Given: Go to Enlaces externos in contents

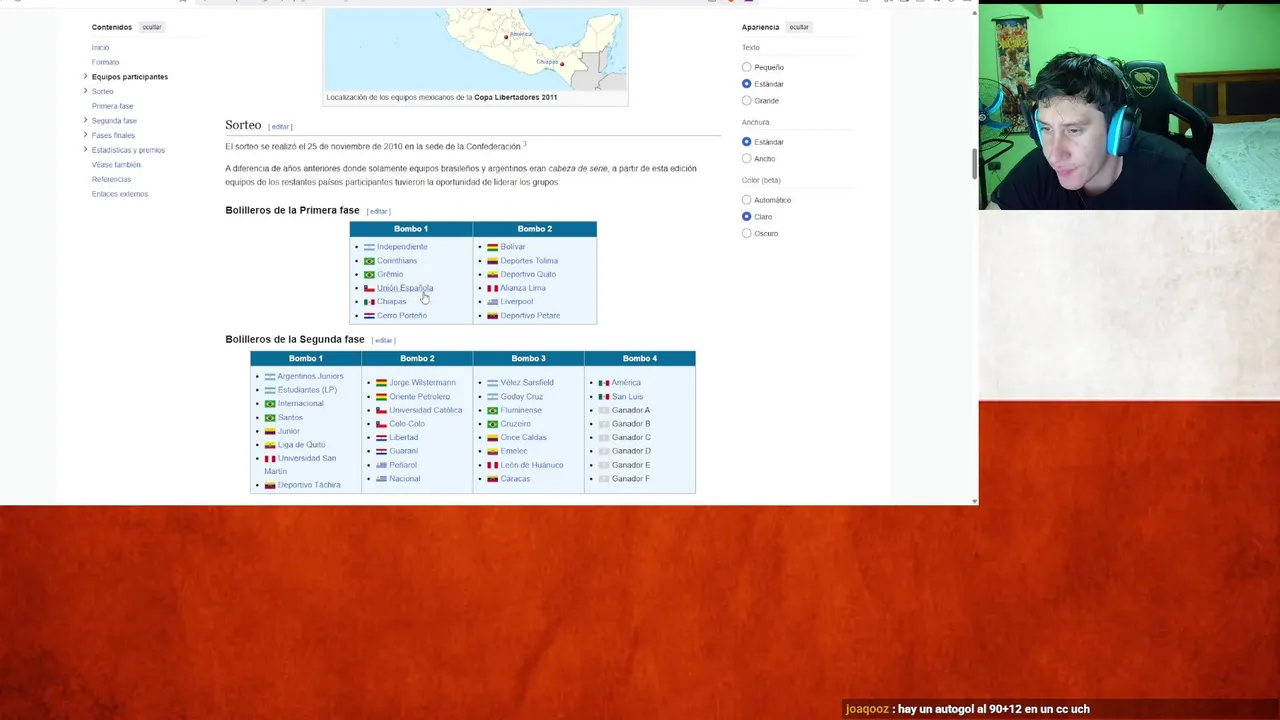Looking at the screenshot, I should [120, 194].
